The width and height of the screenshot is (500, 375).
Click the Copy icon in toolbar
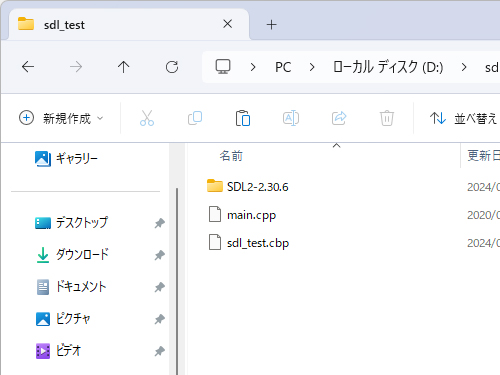195,118
